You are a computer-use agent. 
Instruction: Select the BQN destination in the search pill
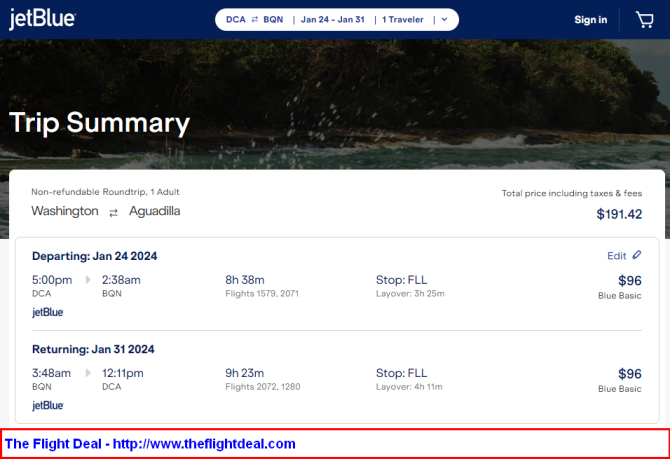point(273,20)
